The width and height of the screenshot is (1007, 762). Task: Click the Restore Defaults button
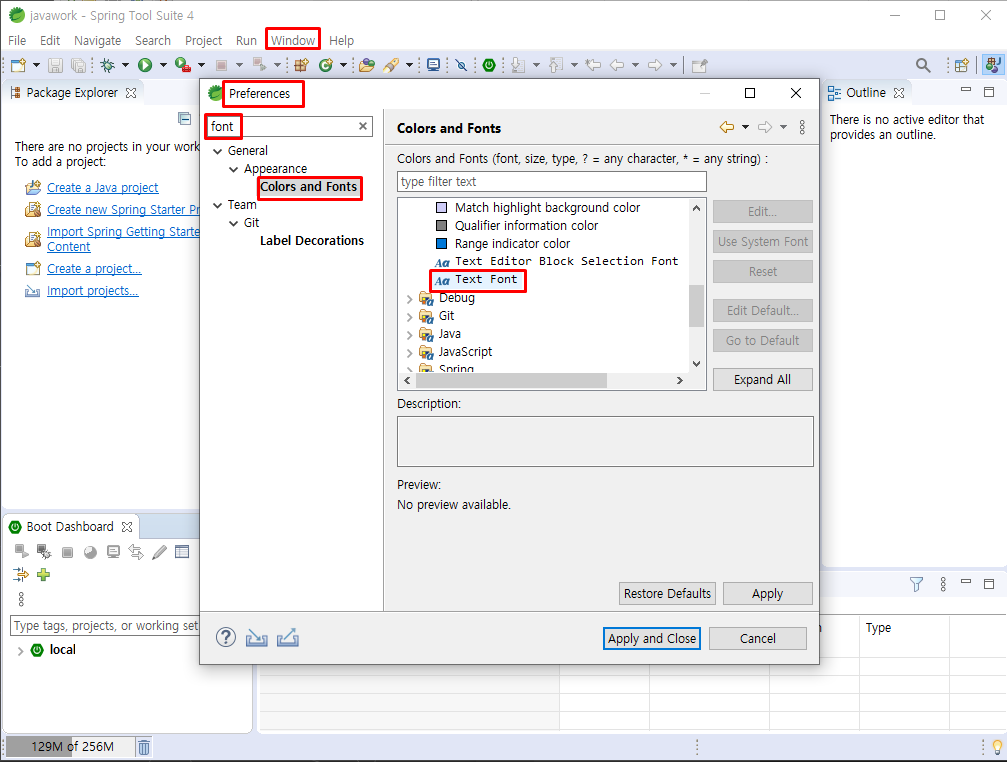667,593
